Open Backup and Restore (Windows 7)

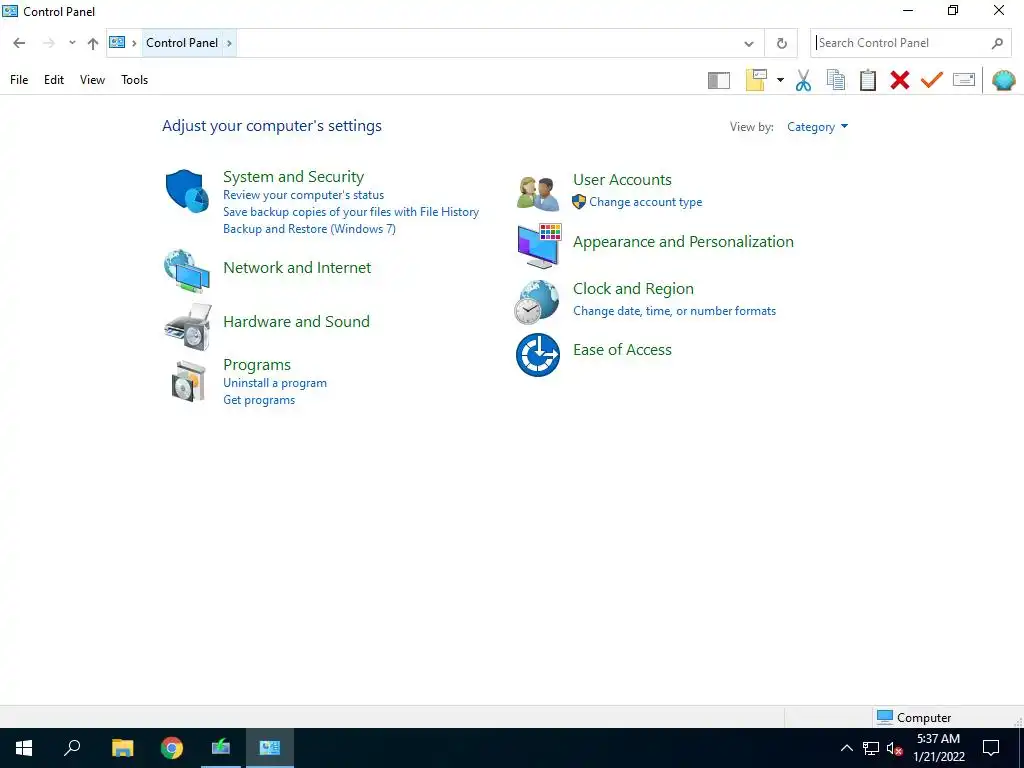[x=309, y=229]
